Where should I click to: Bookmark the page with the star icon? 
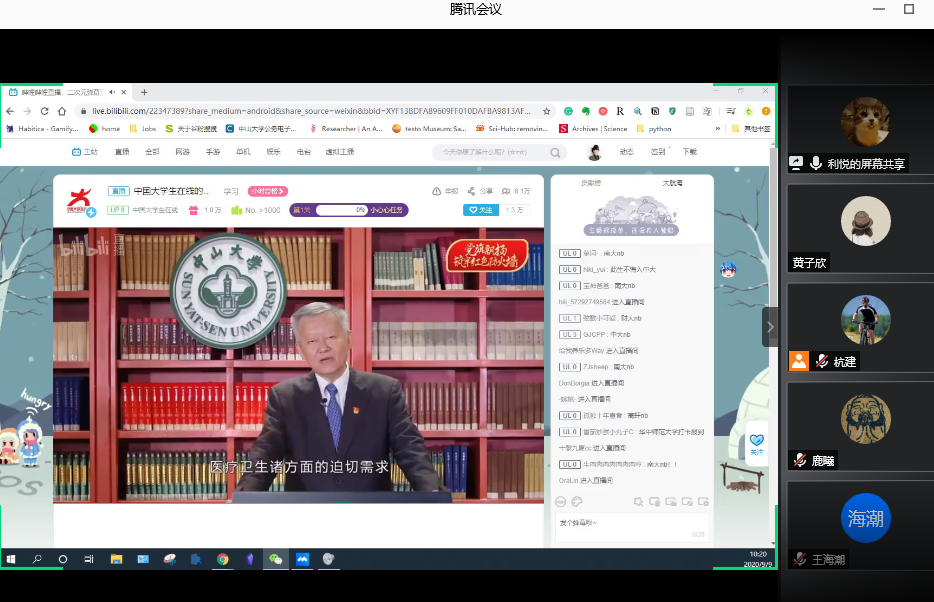(x=547, y=111)
